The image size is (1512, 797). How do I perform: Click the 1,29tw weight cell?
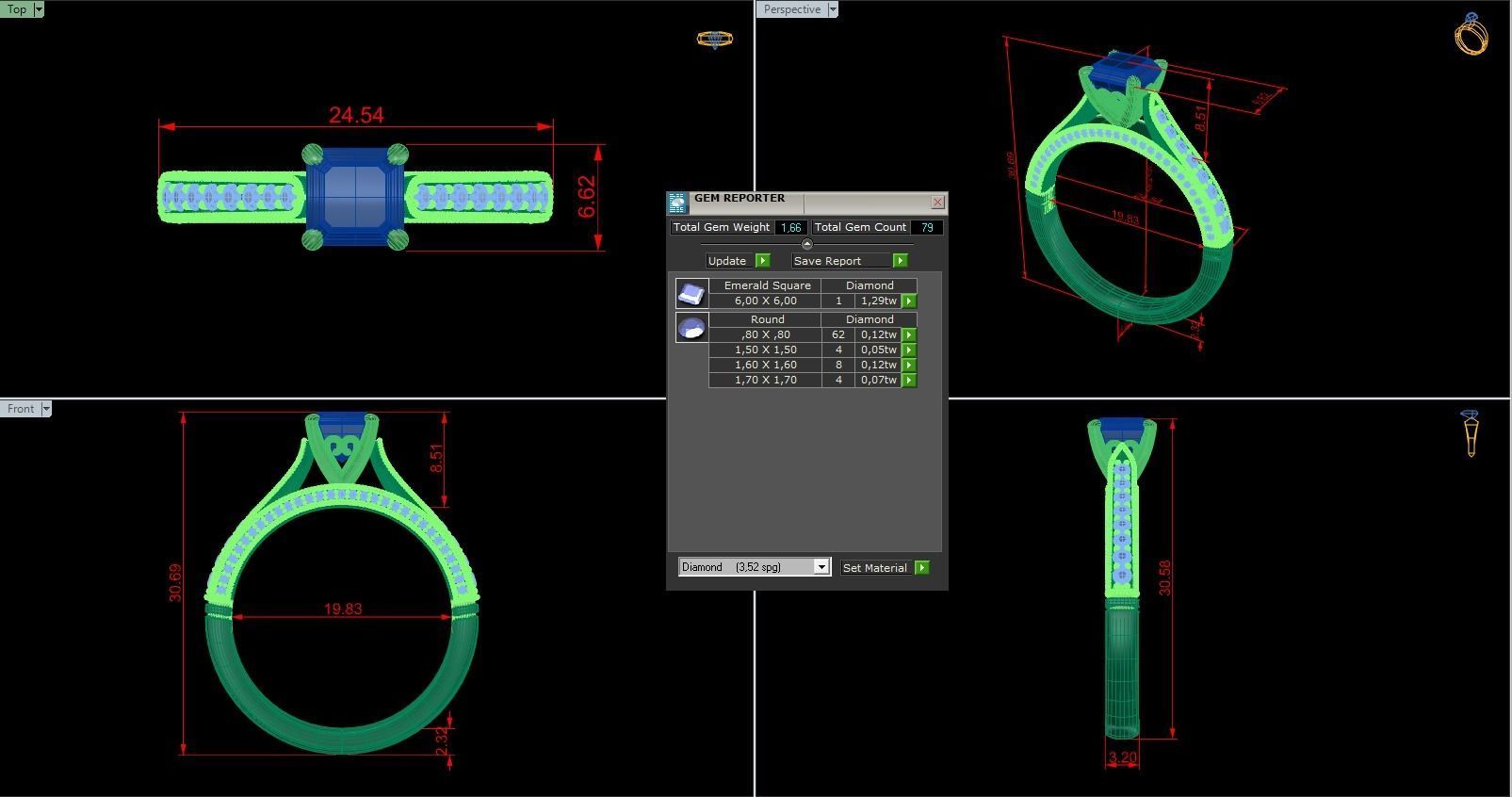(878, 301)
